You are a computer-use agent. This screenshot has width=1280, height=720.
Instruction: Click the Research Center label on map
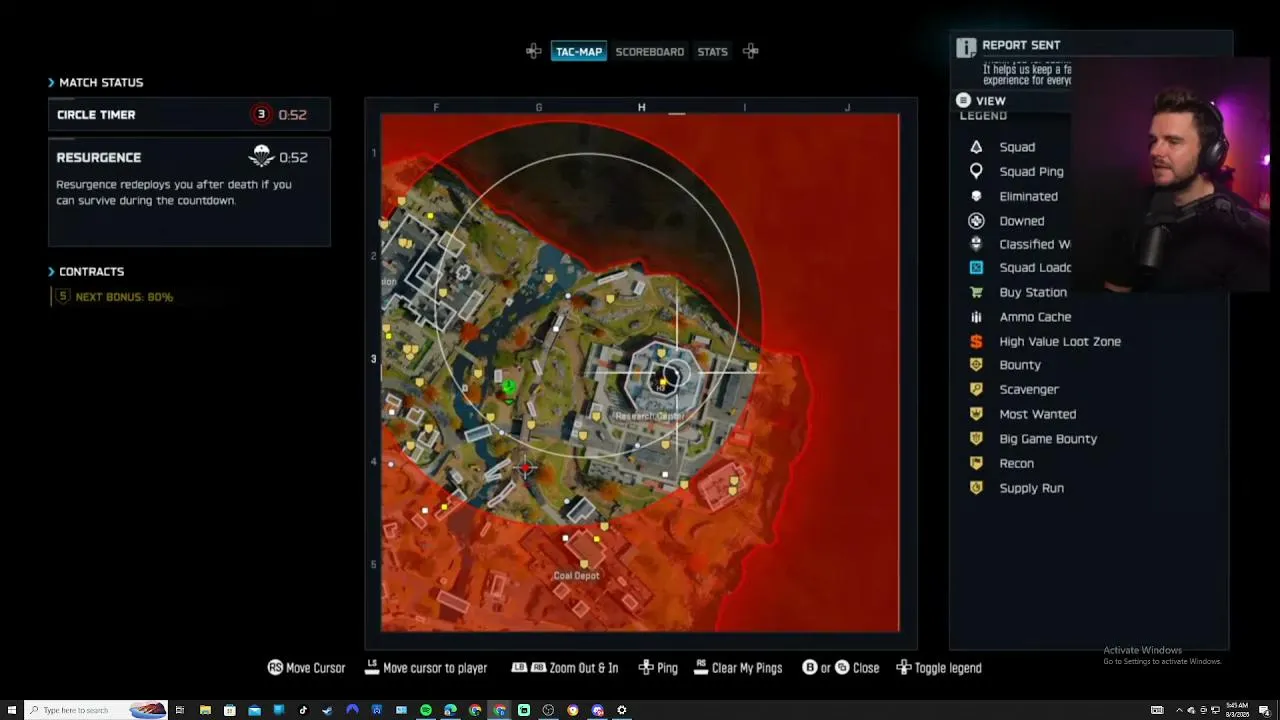click(x=650, y=416)
